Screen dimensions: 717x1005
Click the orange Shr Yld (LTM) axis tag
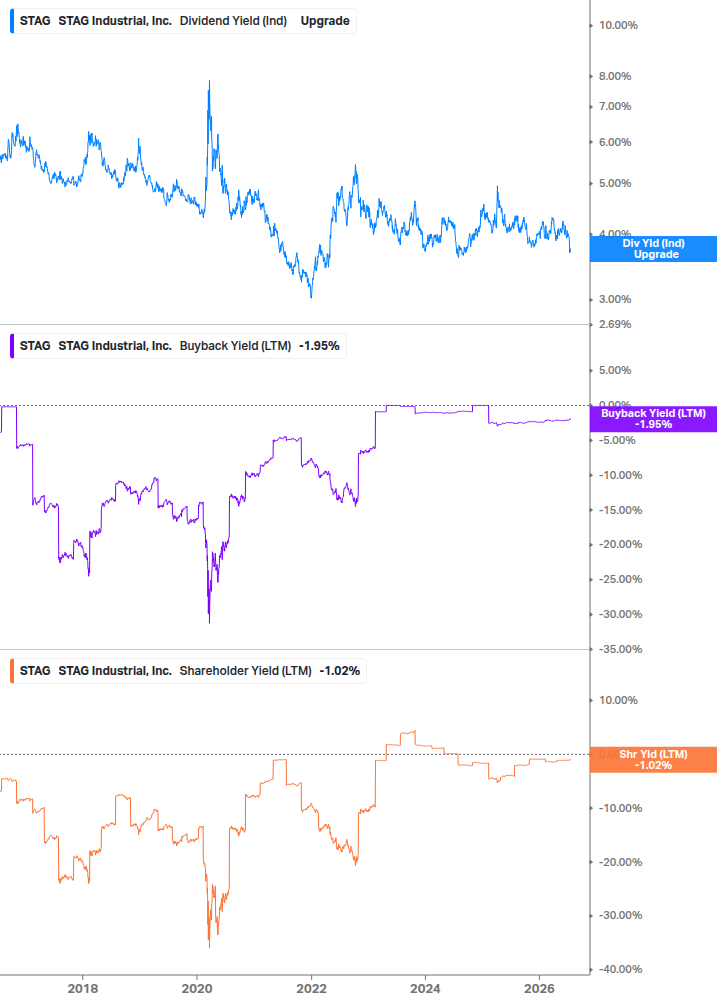[653, 760]
